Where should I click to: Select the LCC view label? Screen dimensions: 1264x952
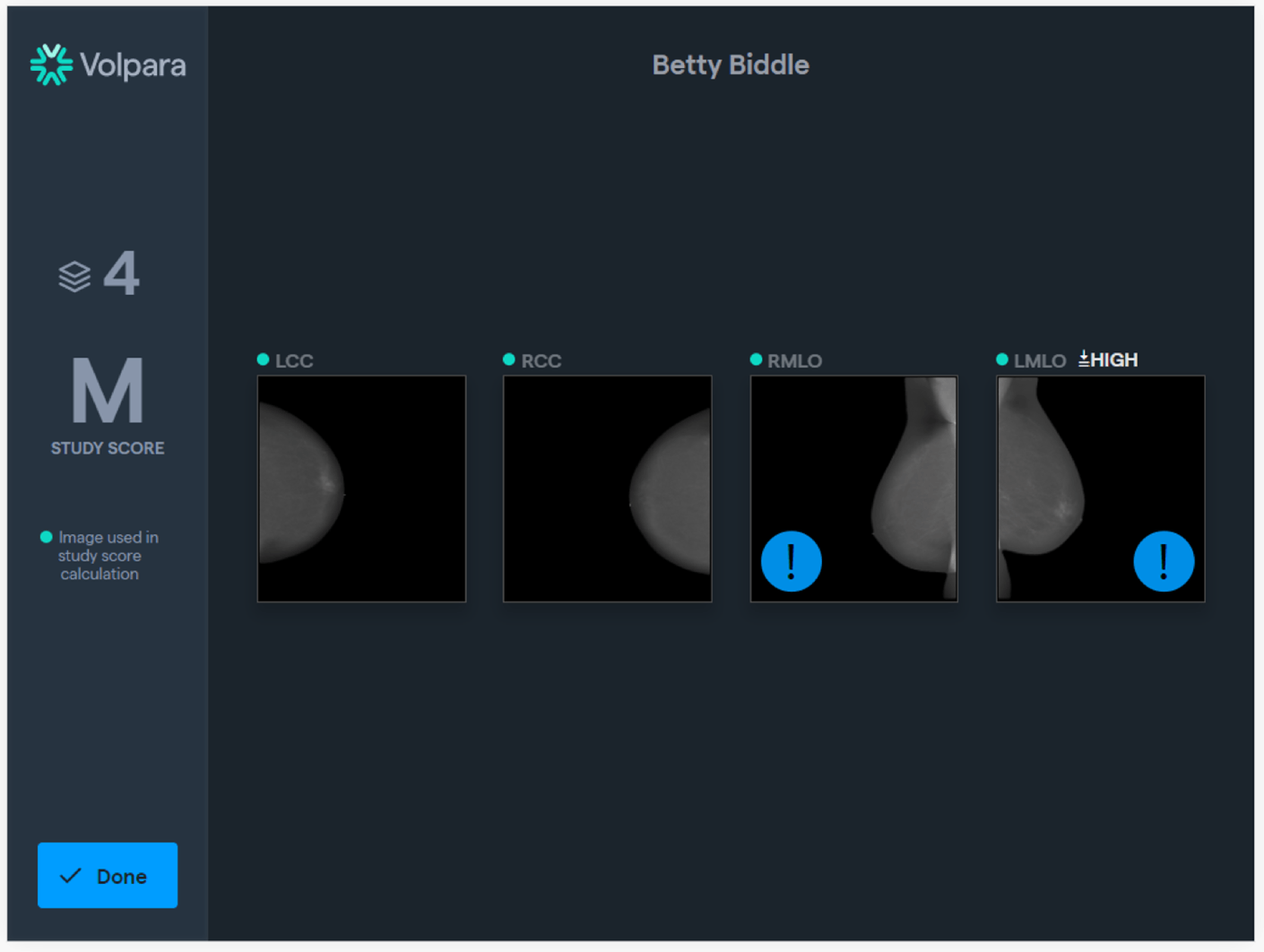pos(296,360)
